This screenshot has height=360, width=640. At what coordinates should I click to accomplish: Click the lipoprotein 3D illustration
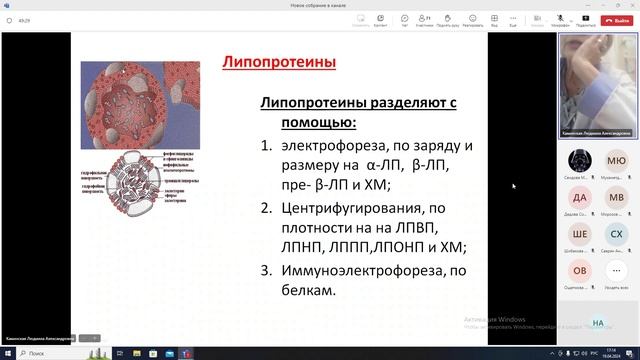pyautogui.click(x=140, y=105)
